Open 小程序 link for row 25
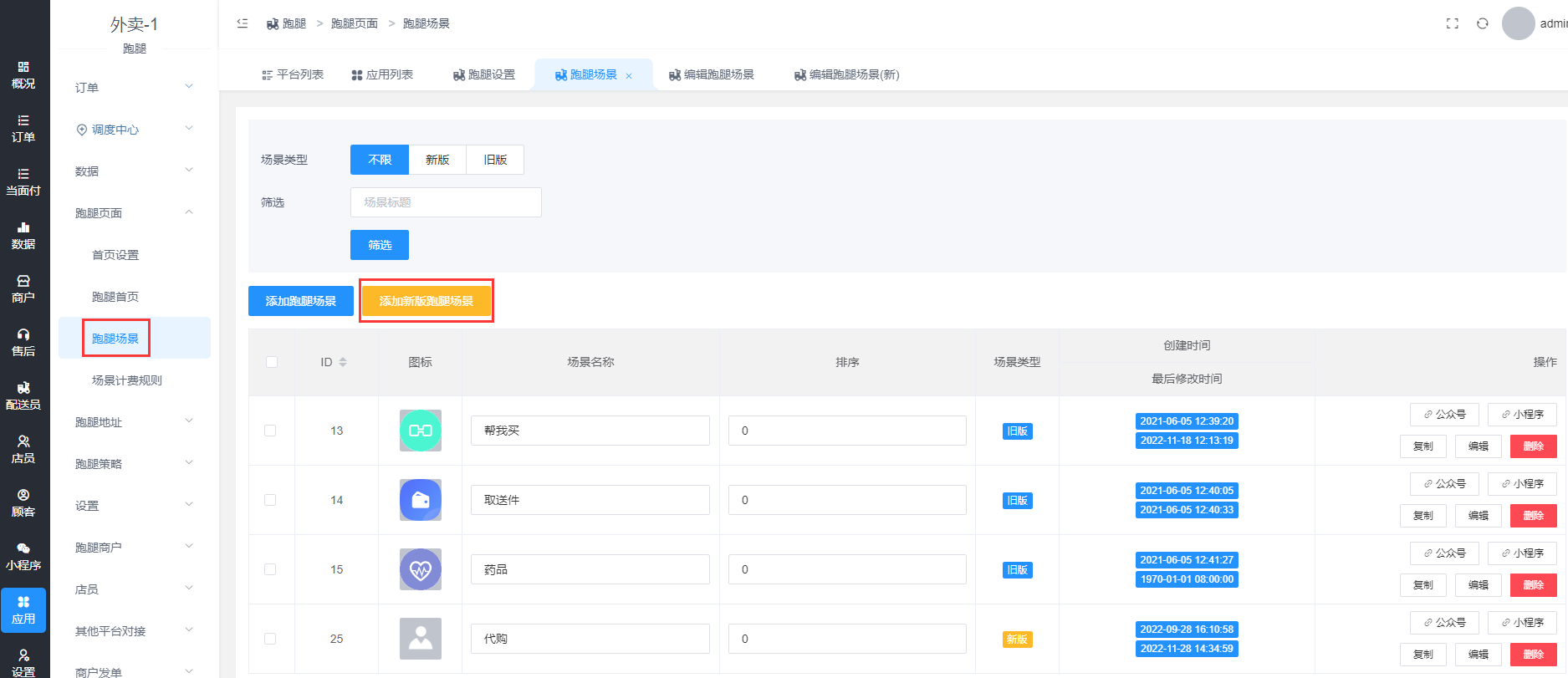This screenshot has width=1568, height=678. 1522,623
